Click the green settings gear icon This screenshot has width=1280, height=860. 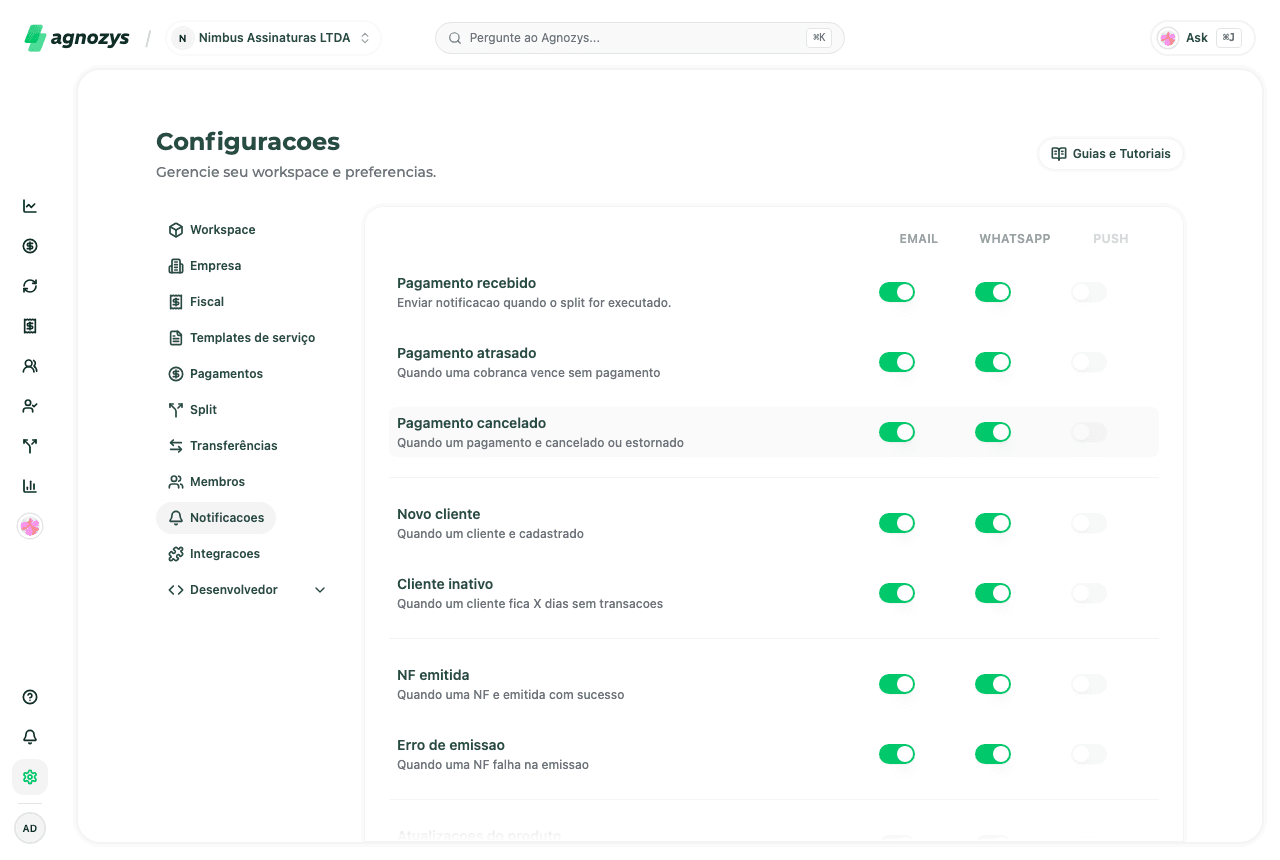coord(30,777)
